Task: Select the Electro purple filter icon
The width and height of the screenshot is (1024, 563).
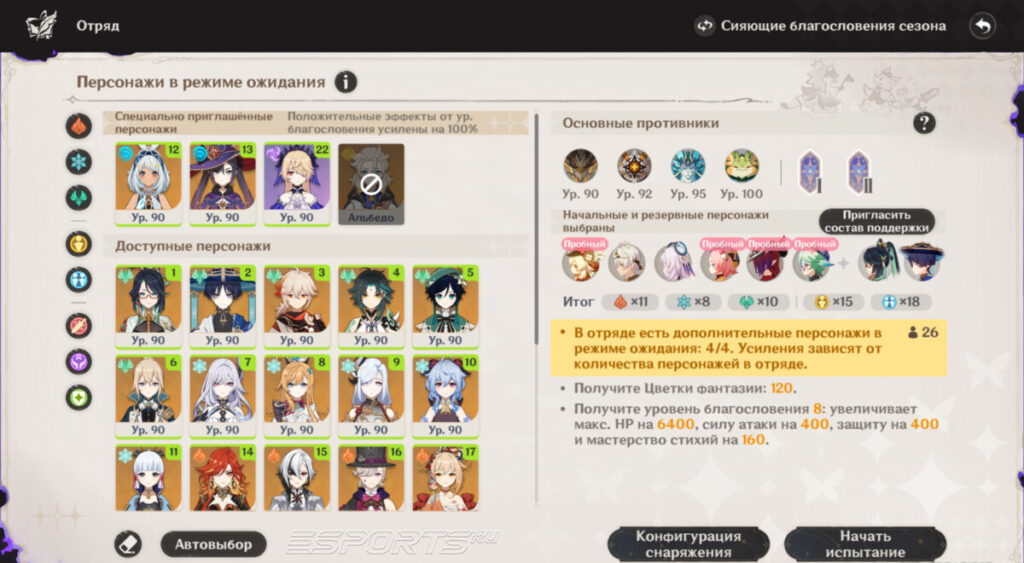Action: (78, 361)
